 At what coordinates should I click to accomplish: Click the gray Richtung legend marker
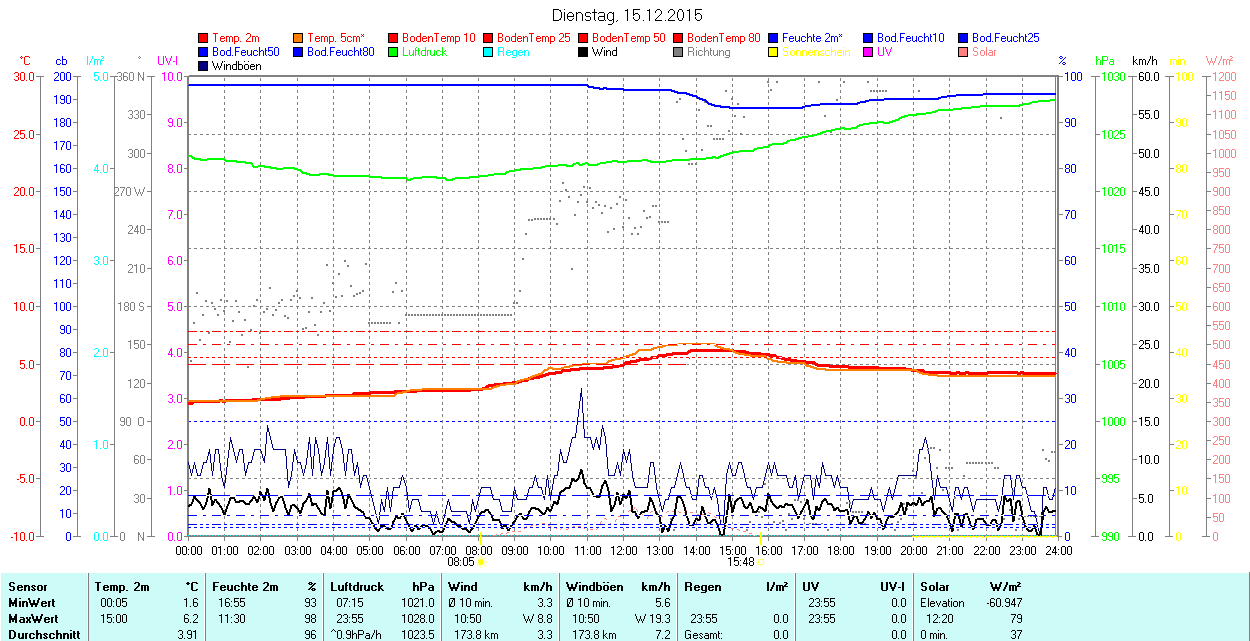pyautogui.click(x=679, y=52)
